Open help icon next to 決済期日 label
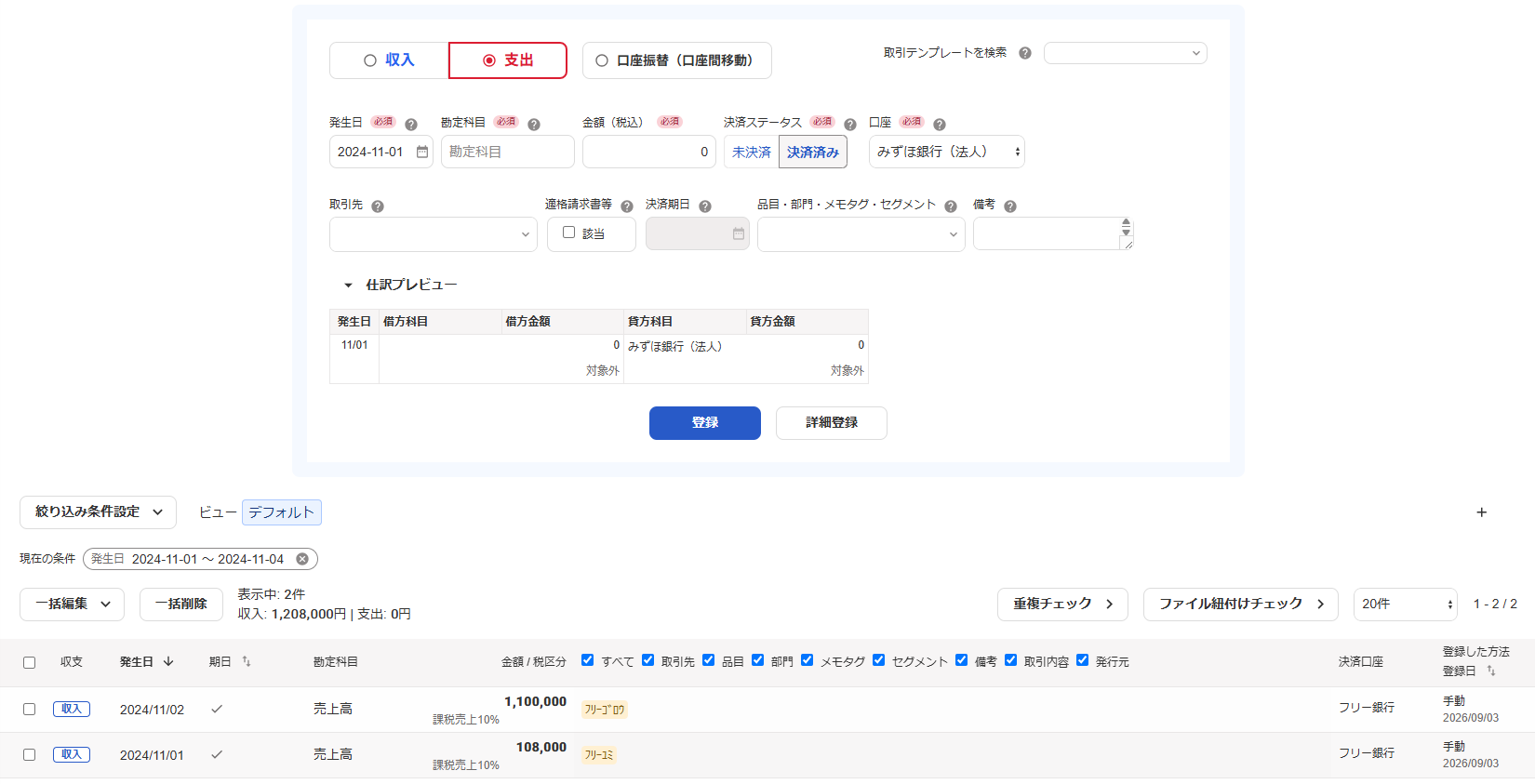Screen dimensions: 1535x784 705,206
